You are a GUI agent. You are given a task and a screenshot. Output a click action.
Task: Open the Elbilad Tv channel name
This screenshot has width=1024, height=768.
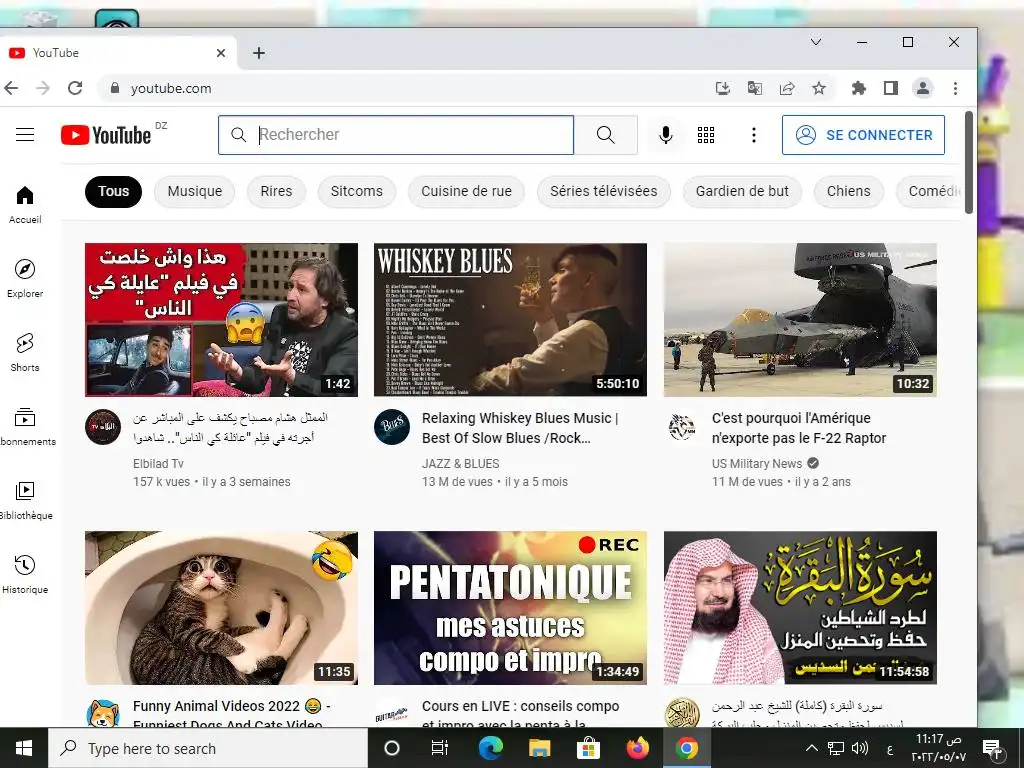tap(158, 464)
